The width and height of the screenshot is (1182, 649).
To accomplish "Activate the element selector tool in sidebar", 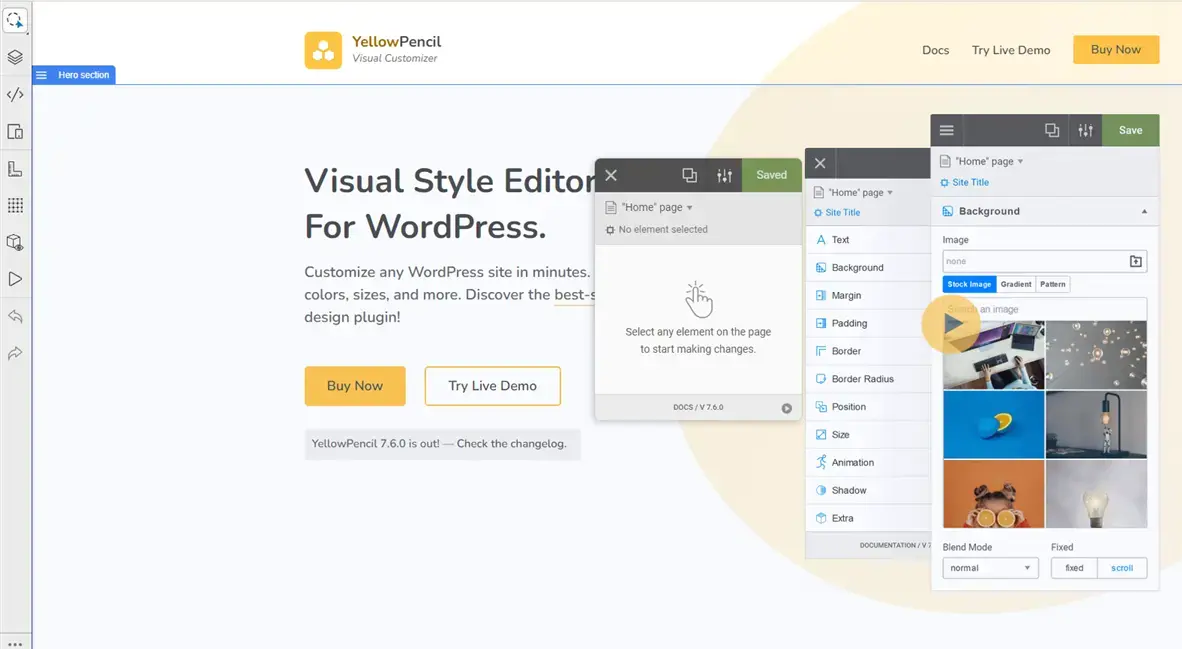I will coord(15,20).
